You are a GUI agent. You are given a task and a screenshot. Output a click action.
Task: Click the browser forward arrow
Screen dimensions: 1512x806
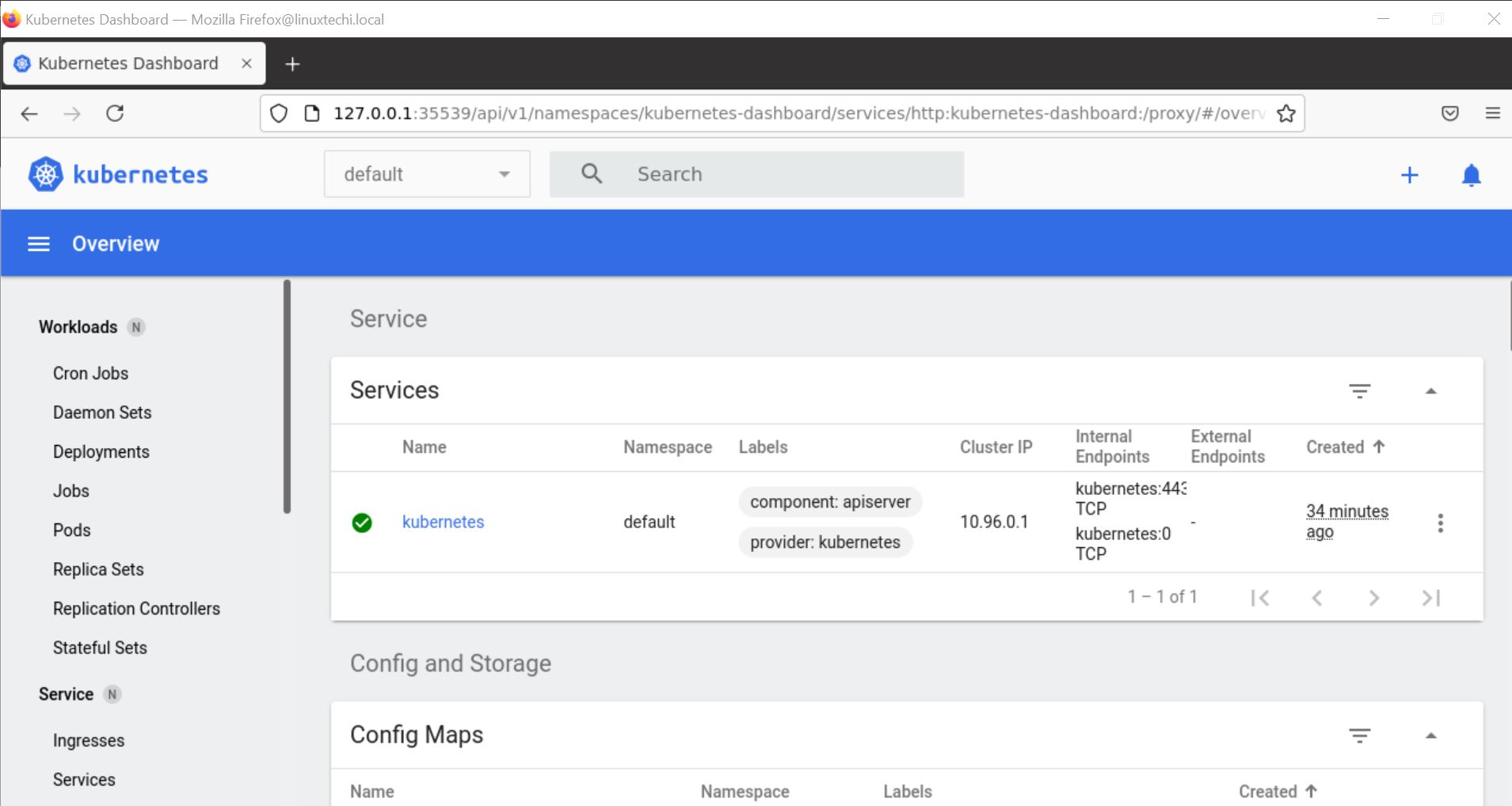[72, 113]
